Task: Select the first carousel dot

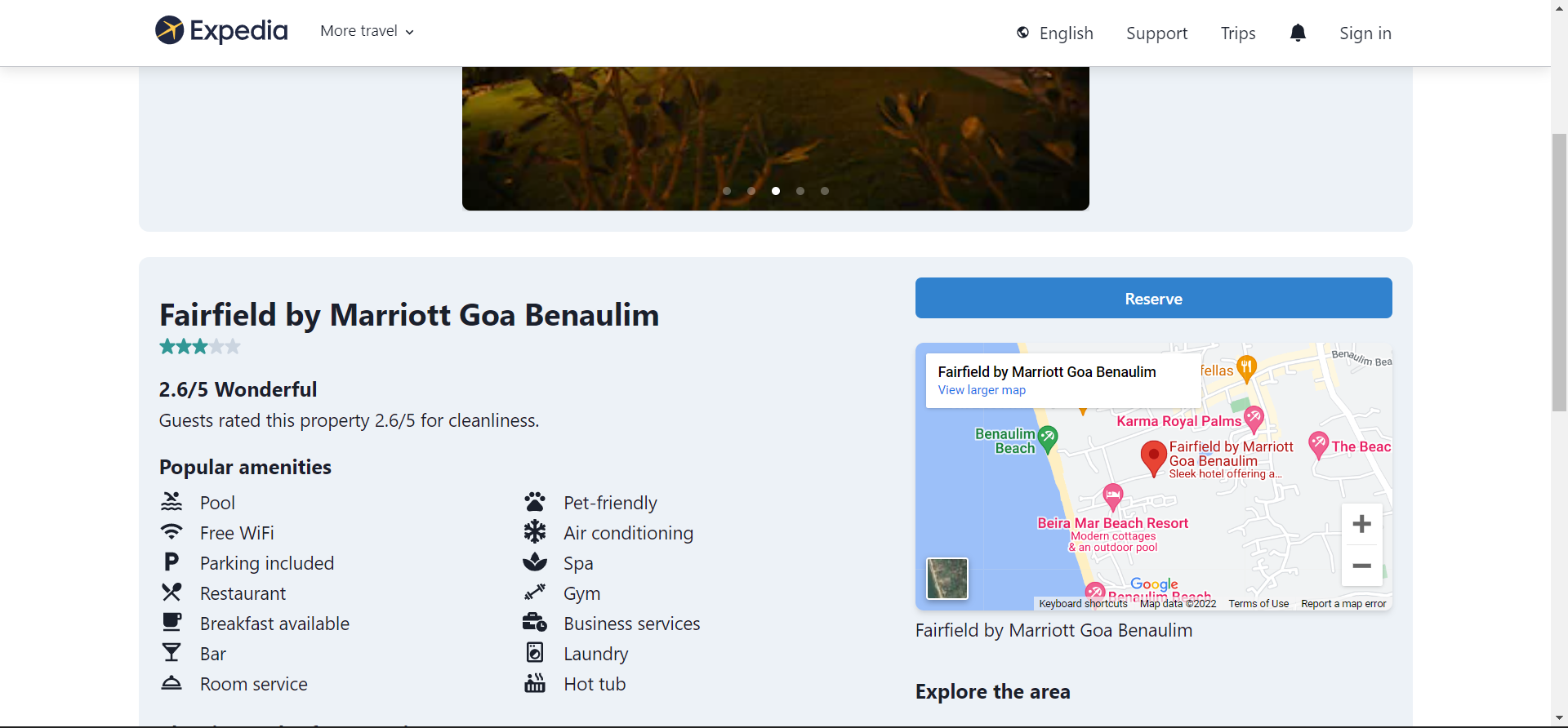Action: pos(727,191)
